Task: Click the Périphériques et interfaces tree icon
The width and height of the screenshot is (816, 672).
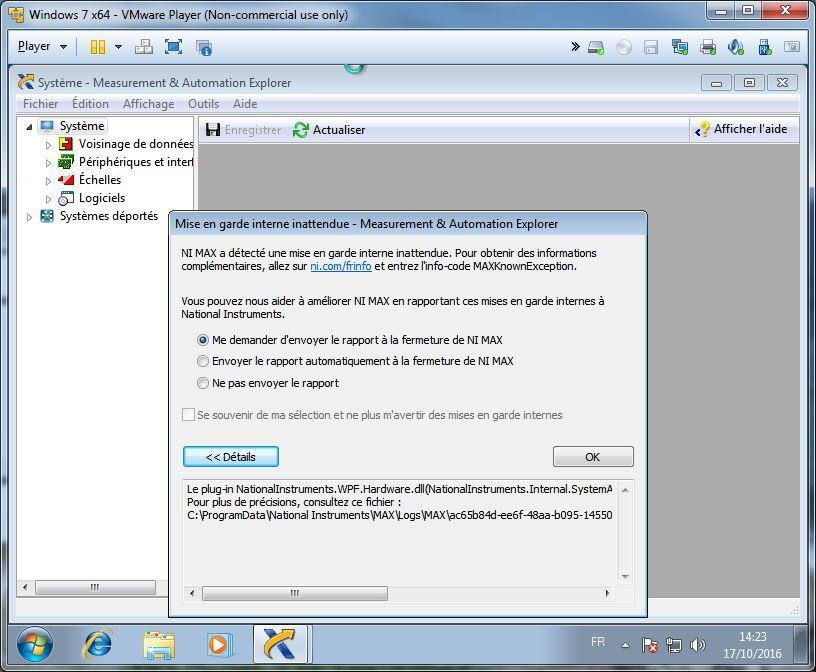Action: [x=66, y=162]
